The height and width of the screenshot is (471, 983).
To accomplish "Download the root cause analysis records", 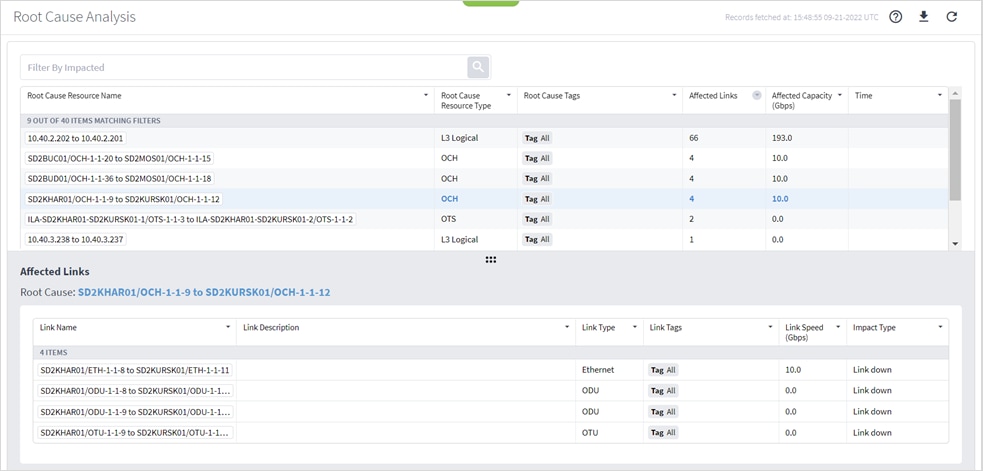I will tap(923, 16).
